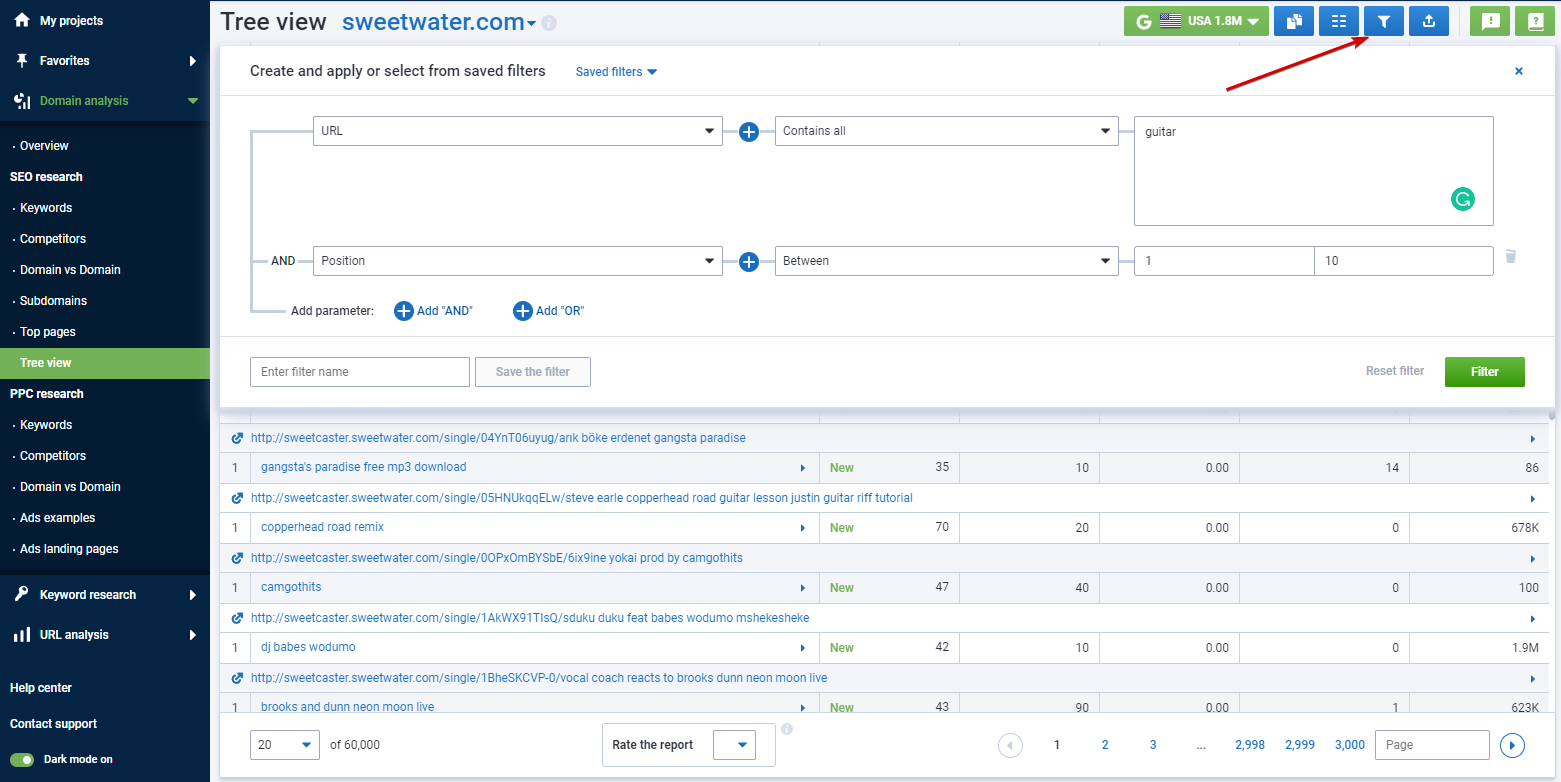Open the columns settings icon
The width and height of the screenshot is (1561, 782).
pos(1339,21)
